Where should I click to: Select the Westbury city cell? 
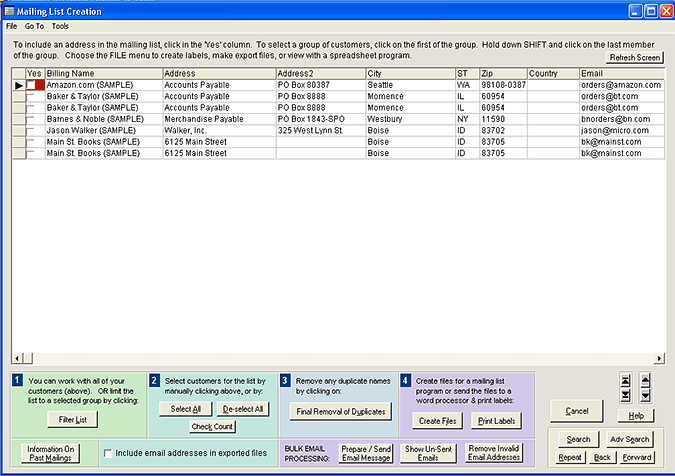410,119
